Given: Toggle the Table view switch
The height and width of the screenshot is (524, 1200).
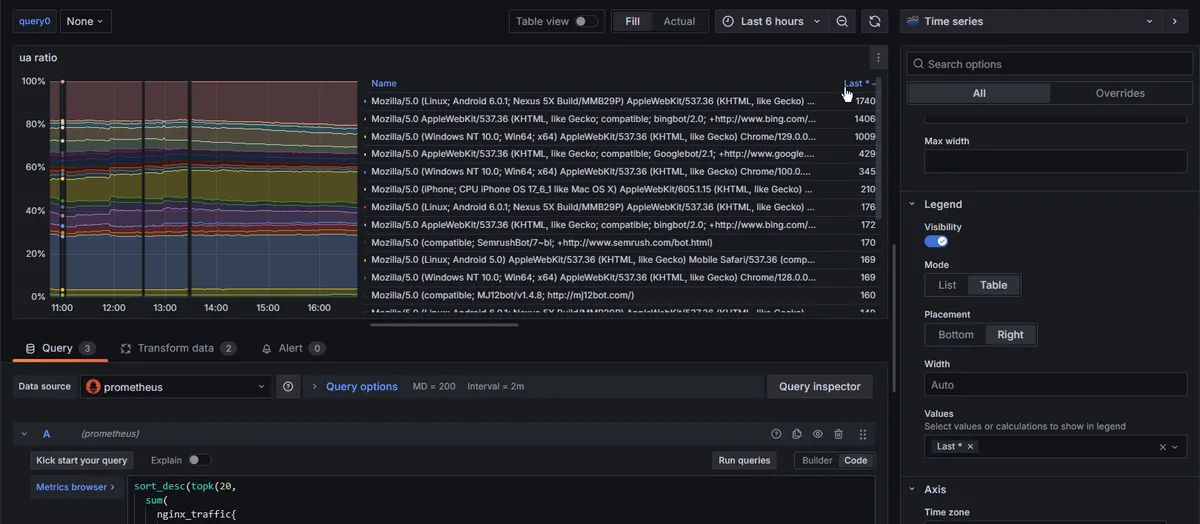Looking at the screenshot, I should pyautogui.click(x=586, y=21).
